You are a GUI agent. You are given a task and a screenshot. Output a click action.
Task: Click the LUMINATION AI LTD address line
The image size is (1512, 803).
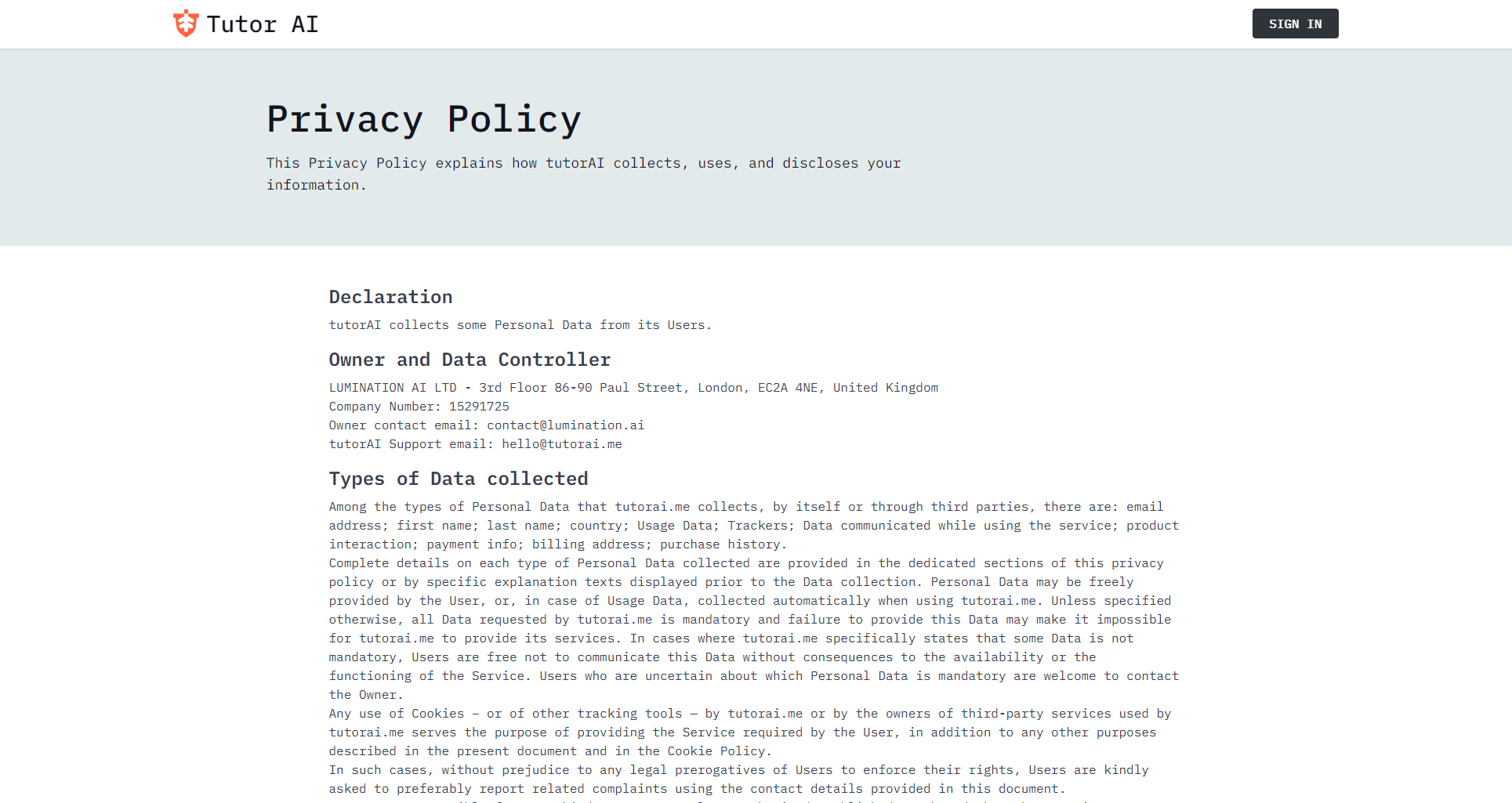click(633, 388)
